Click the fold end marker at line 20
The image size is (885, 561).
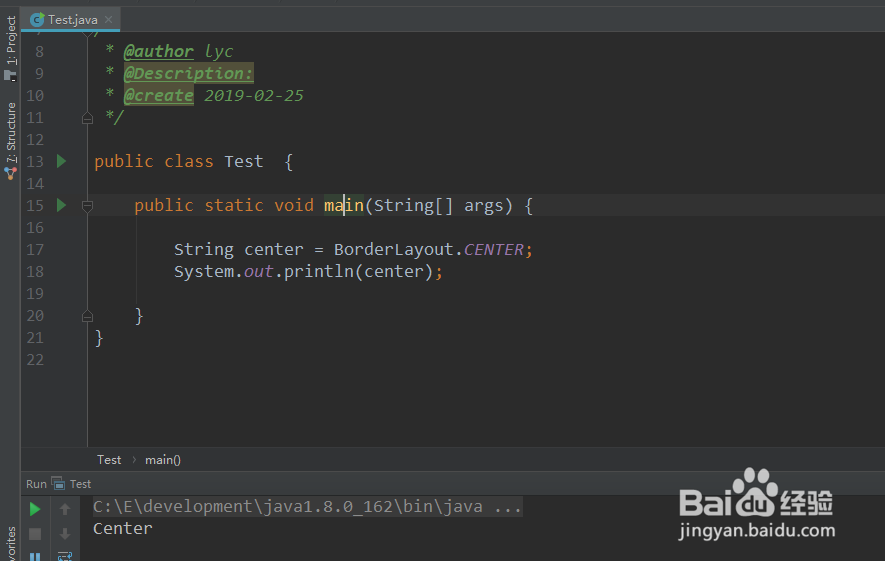click(x=87, y=316)
